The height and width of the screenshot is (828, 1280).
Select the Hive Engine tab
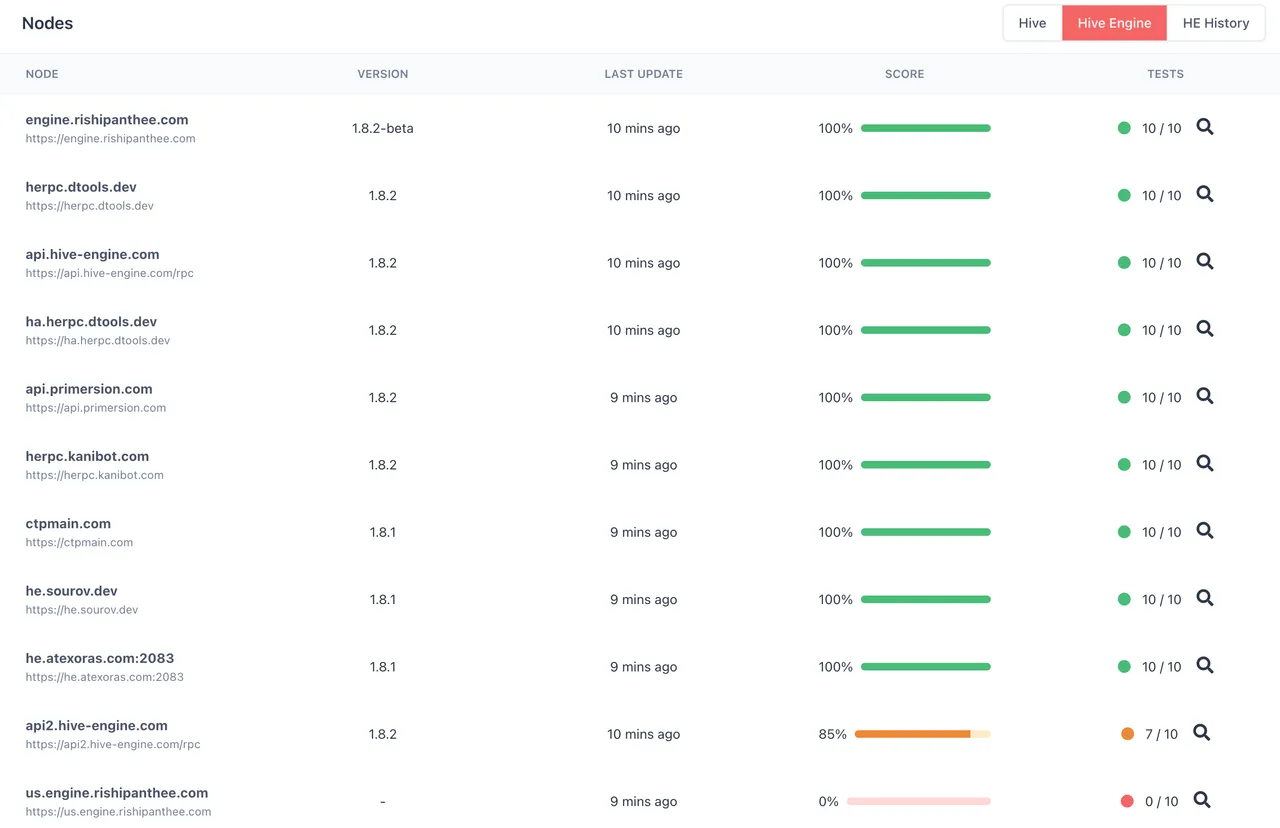pyautogui.click(x=1114, y=23)
